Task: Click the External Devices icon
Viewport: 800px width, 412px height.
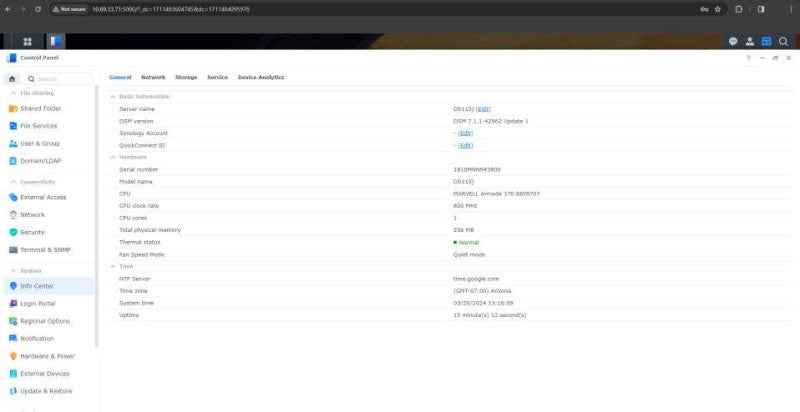Action: [13, 374]
